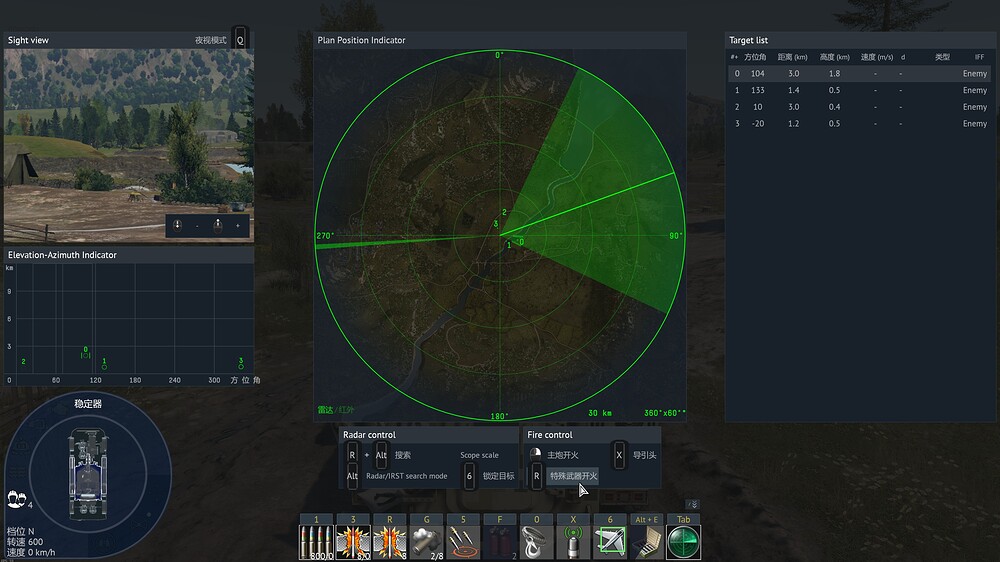Click target marker 2 on radar scope
Image resolution: width=1000 pixels, height=562 pixels.
[504, 212]
